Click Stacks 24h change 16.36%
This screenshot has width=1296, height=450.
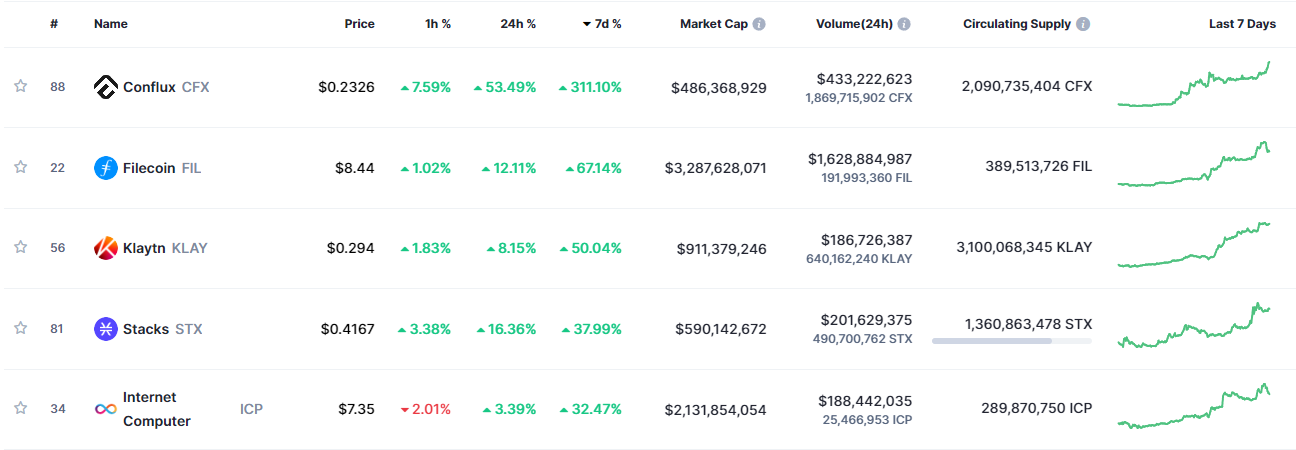click(505, 328)
